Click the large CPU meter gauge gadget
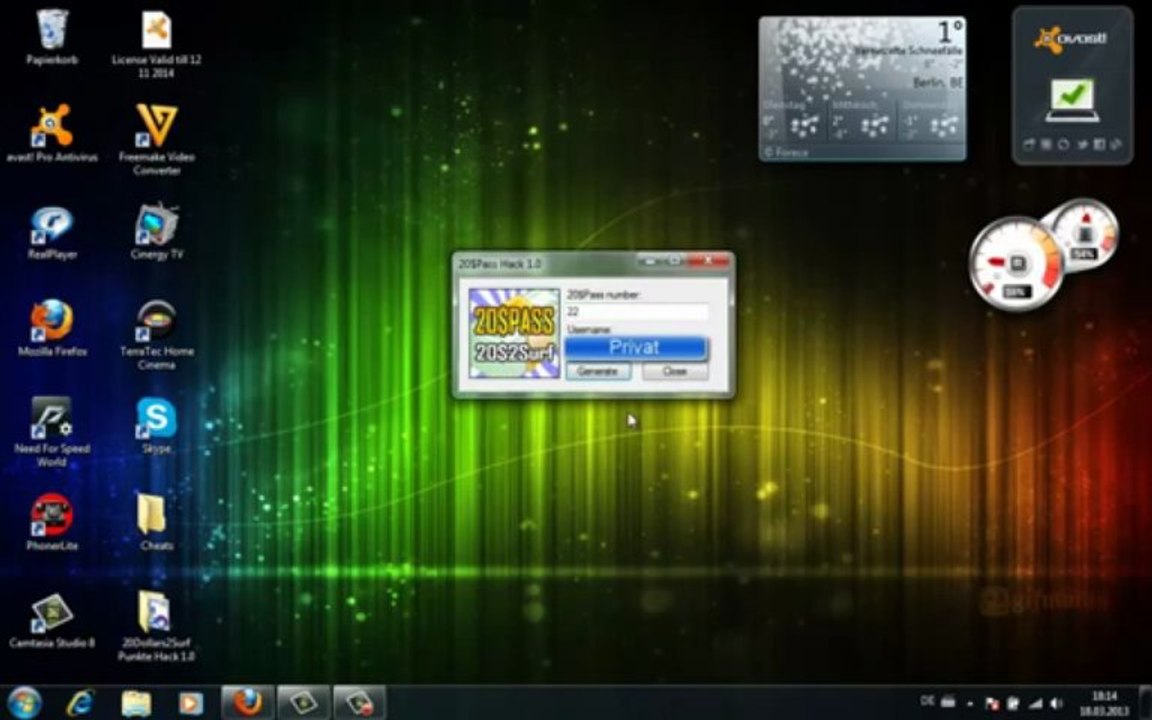1152x720 pixels. pyautogui.click(x=1016, y=263)
